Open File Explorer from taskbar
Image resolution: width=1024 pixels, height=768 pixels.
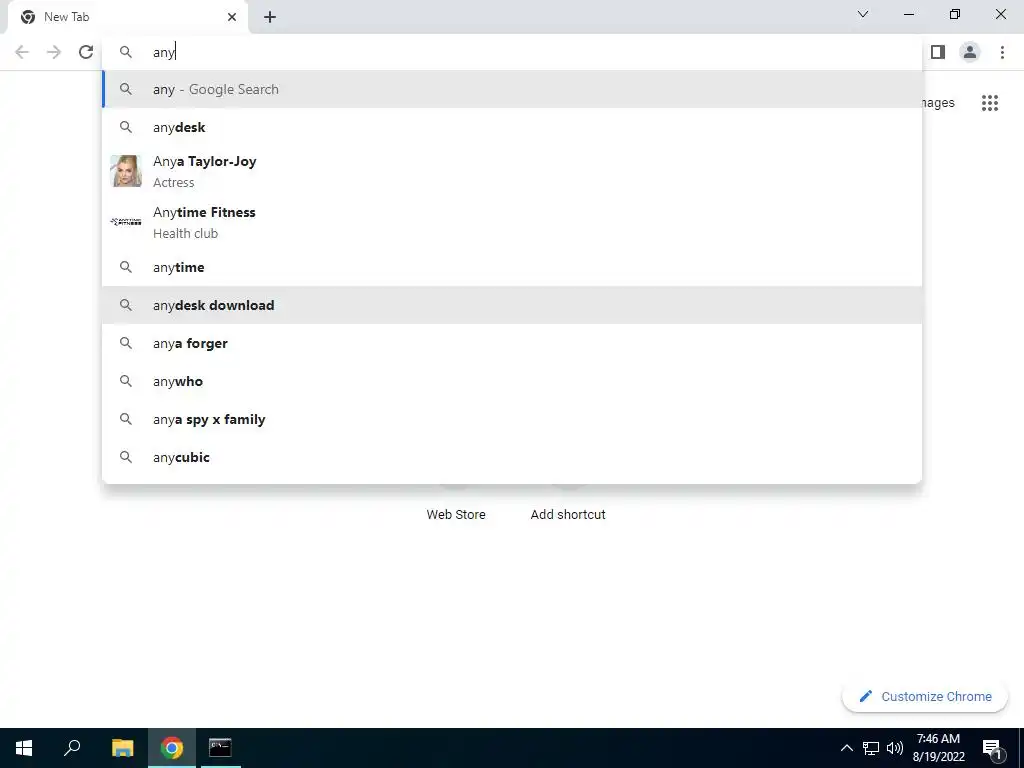coord(122,748)
